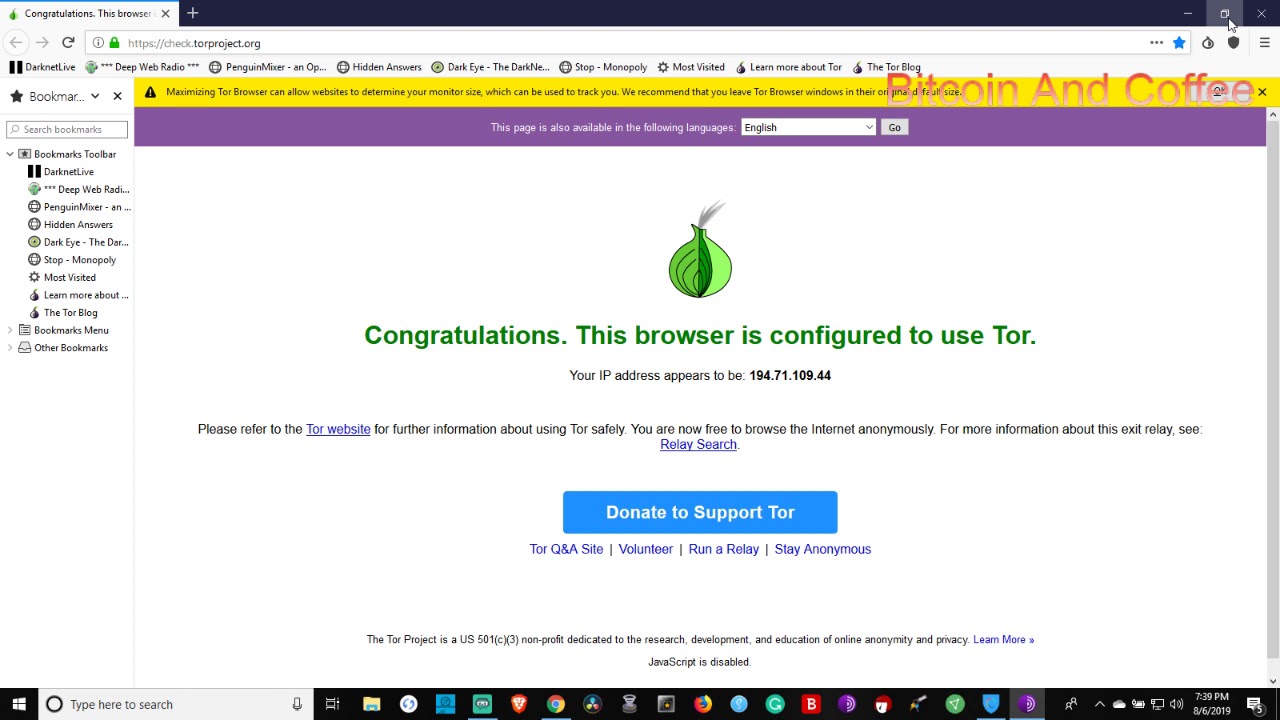Open Most Visited toolbar folder
1280x720 pixels.
tap(691, 67)
